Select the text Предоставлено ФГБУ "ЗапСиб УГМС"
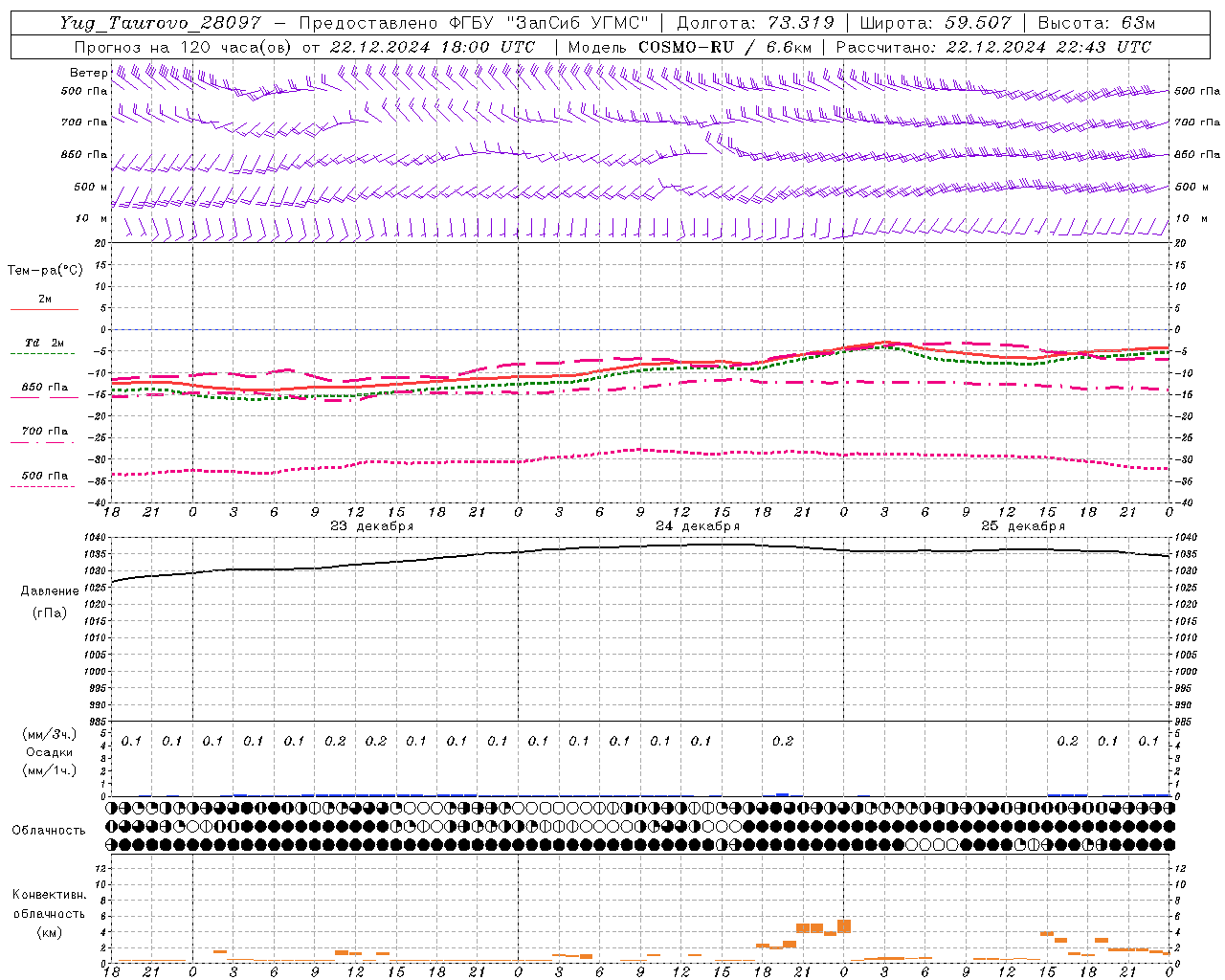This screenshot has height=980, width=1225. pyautogui.click(x=474, y=23)
